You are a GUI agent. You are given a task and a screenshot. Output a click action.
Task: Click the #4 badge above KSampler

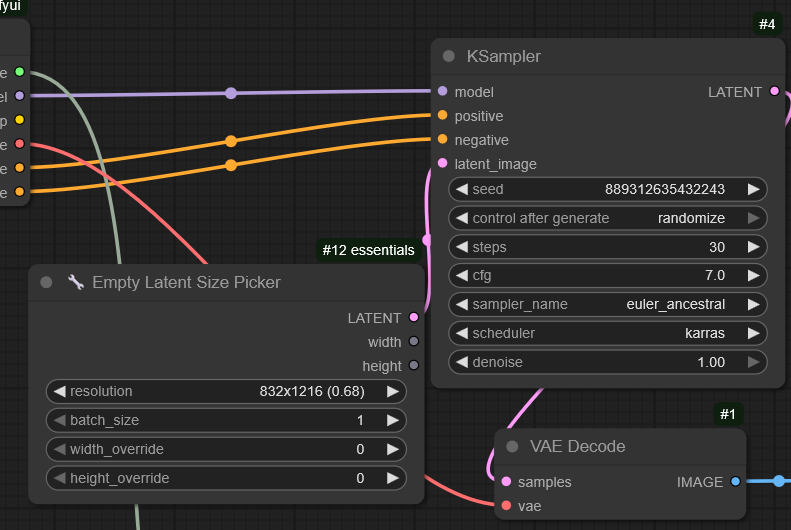pos(766,24)
